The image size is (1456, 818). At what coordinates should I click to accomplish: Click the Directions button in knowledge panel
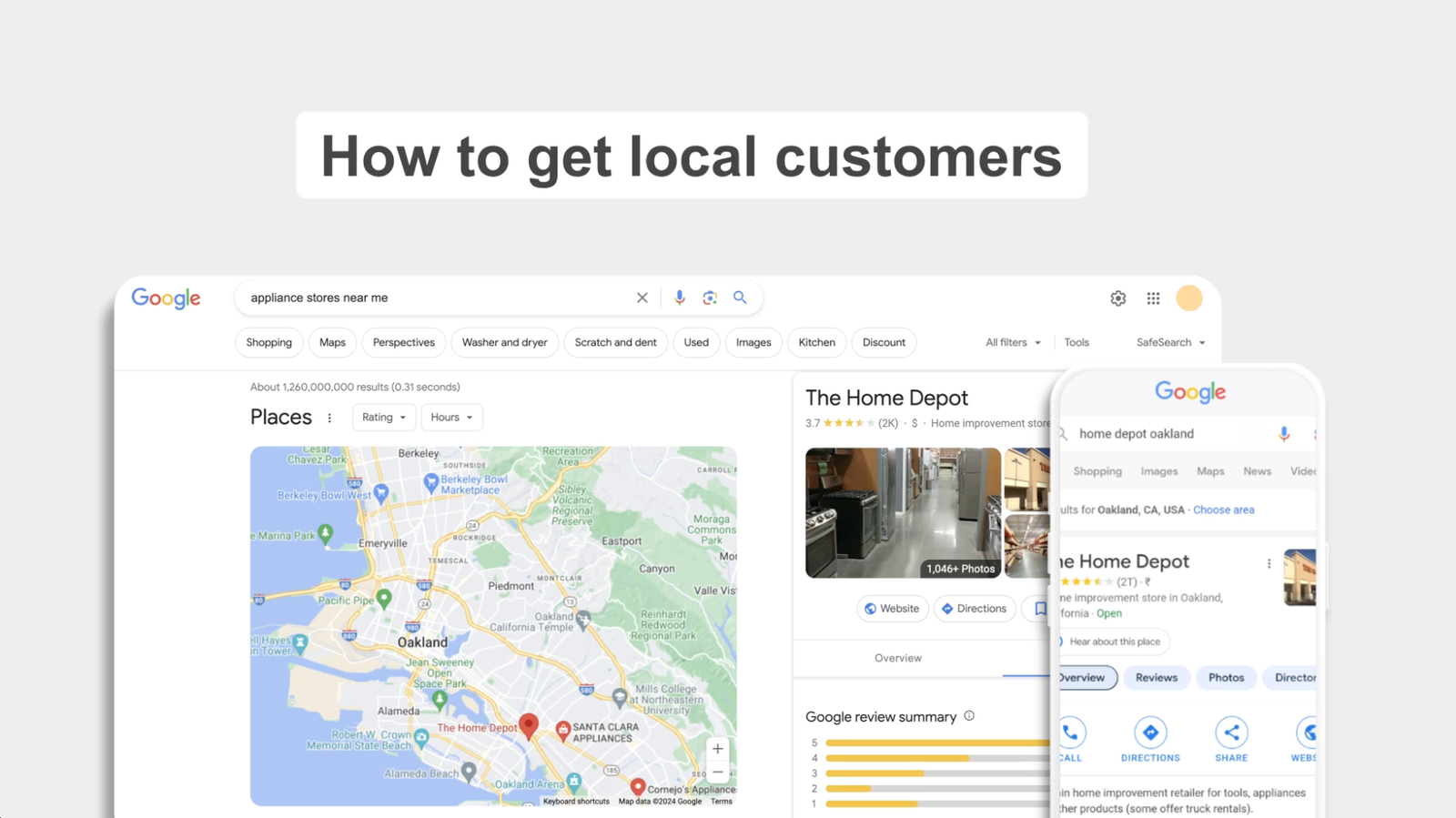pyautogui.click(x=974, y=609)
